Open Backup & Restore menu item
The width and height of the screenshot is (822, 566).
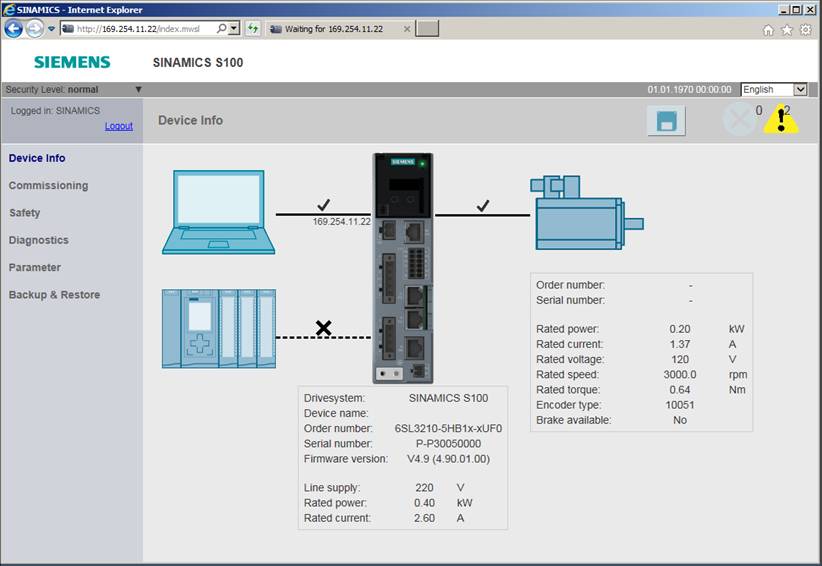coord(55,295)
